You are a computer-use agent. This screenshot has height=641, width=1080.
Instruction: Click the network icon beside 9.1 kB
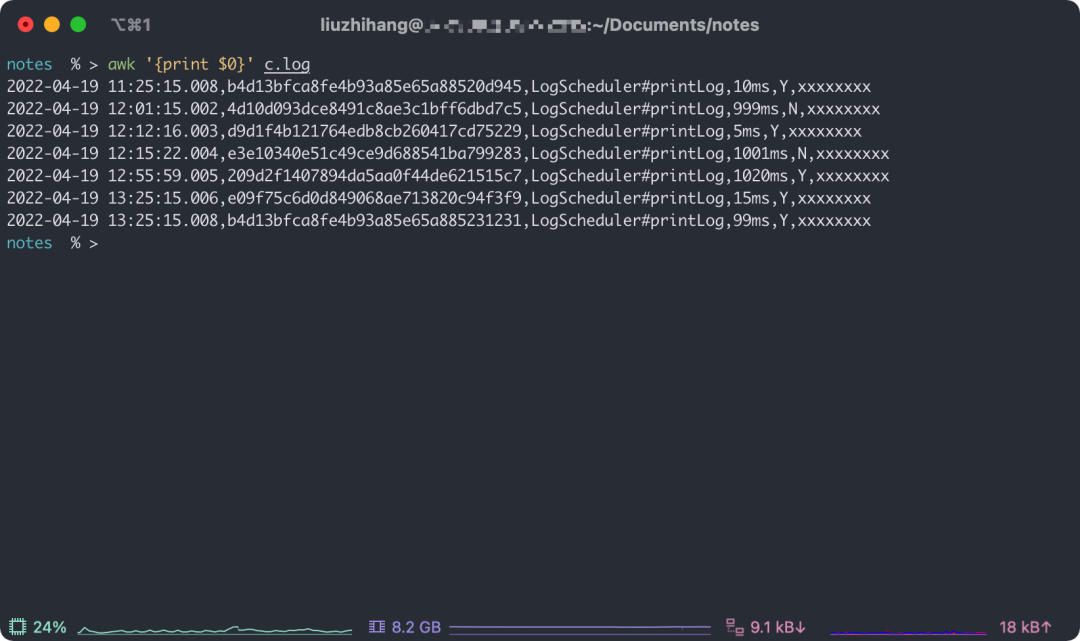point(735,627)
